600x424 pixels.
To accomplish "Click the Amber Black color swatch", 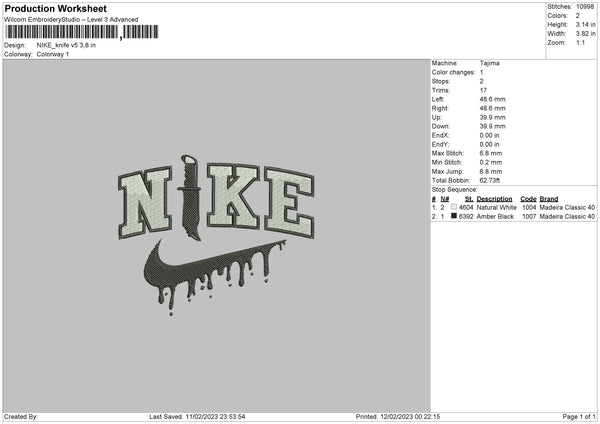I will click(x=454, y=216).
